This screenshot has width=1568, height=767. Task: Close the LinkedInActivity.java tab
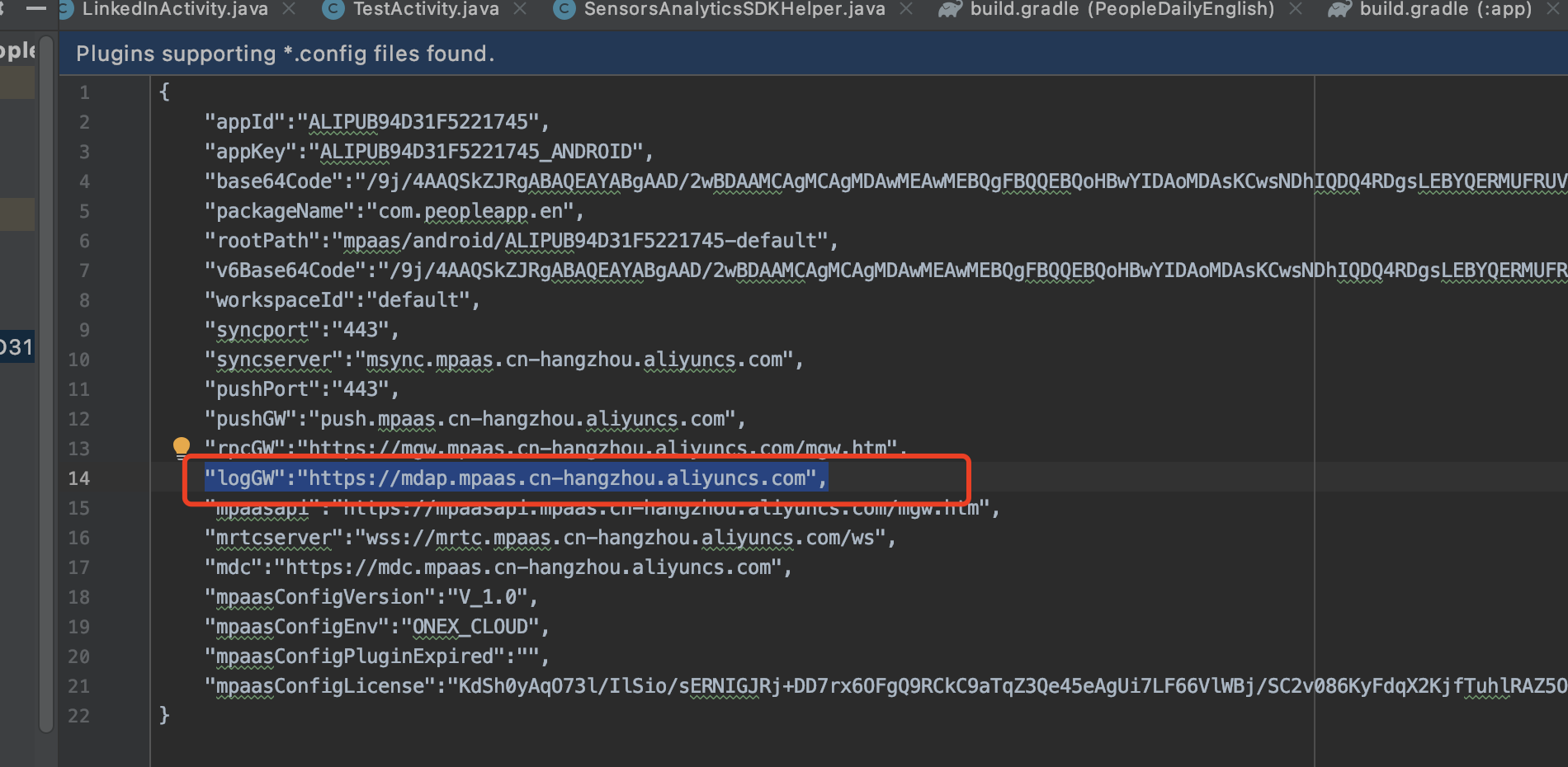(289, 9)
